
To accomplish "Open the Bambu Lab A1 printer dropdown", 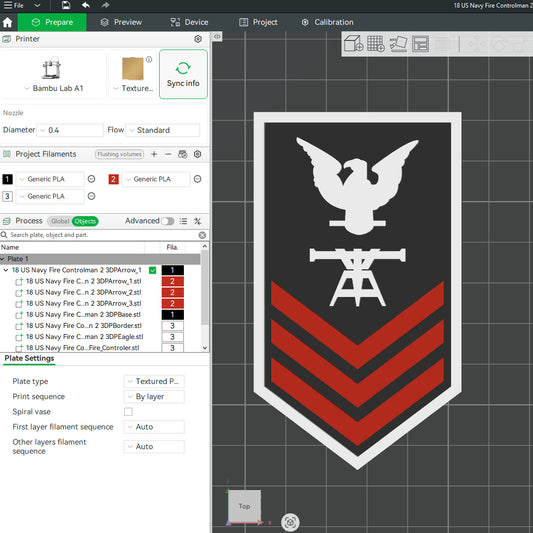I will (54, 88).
